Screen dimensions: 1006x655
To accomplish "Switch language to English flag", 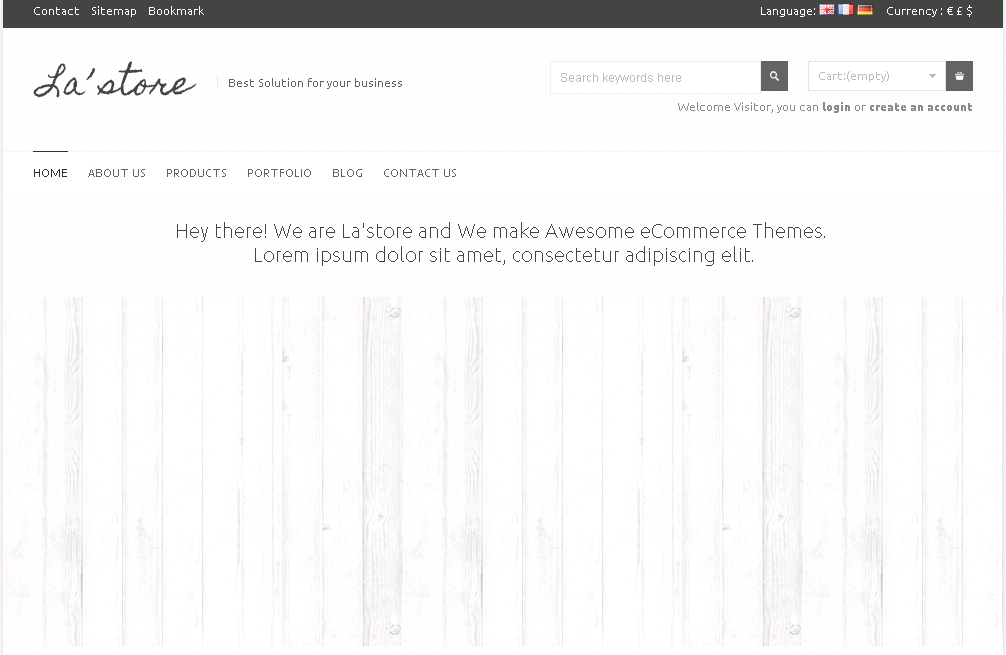I will click(x=827, y=10).
